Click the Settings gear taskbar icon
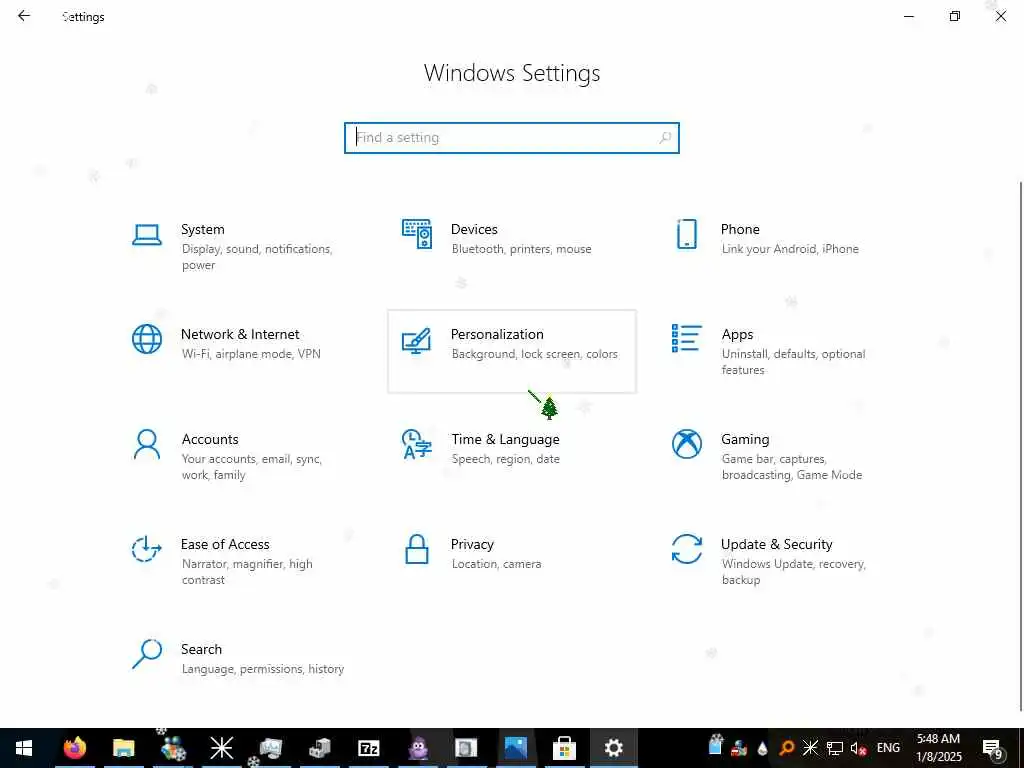The height and width of the screenshot is (768, 1024). (613, 748)
